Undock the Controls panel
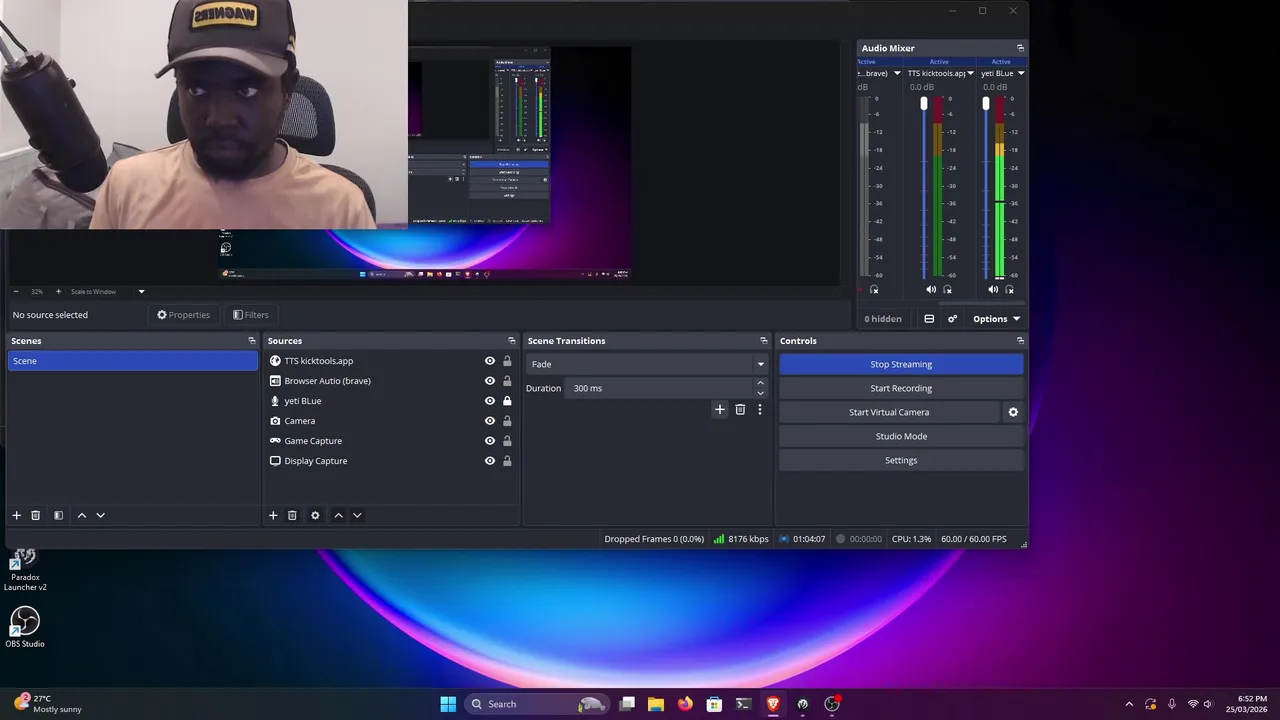1280x720 pixels. coord(1020,341)
